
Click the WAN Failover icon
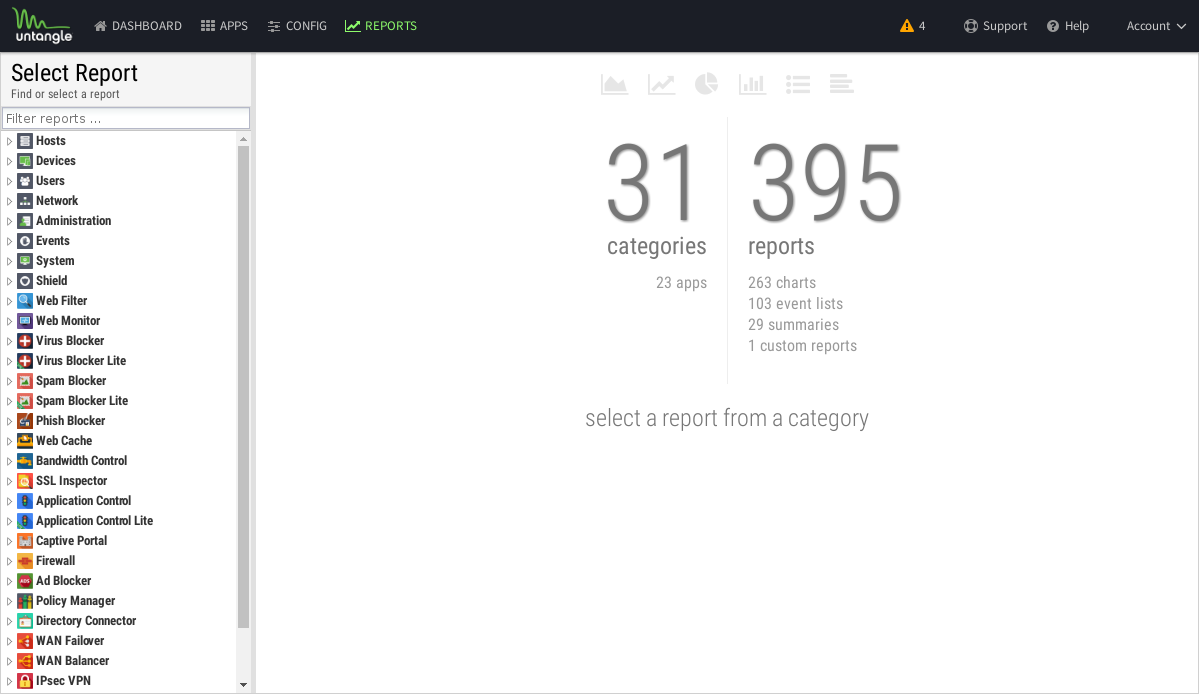[25, 640]
